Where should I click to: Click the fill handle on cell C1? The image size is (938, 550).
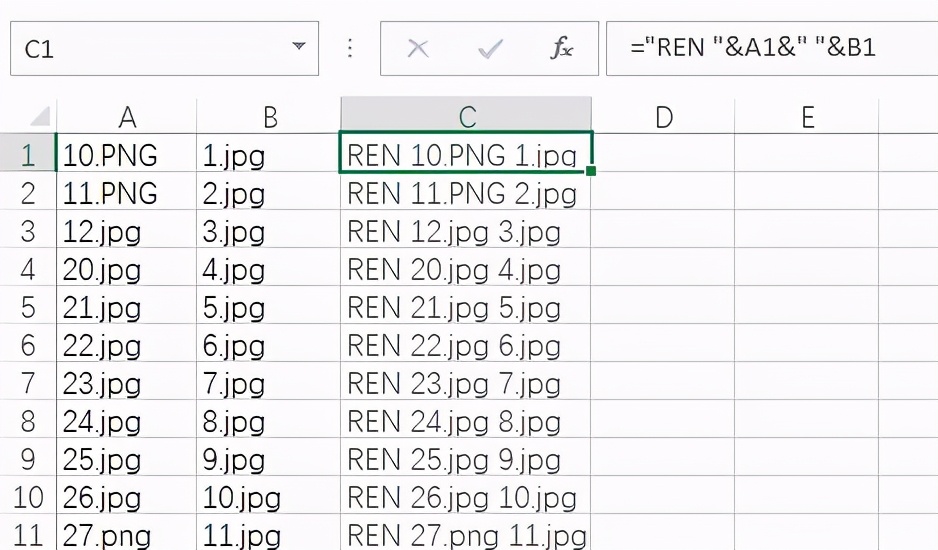click(x=591, y=171)
